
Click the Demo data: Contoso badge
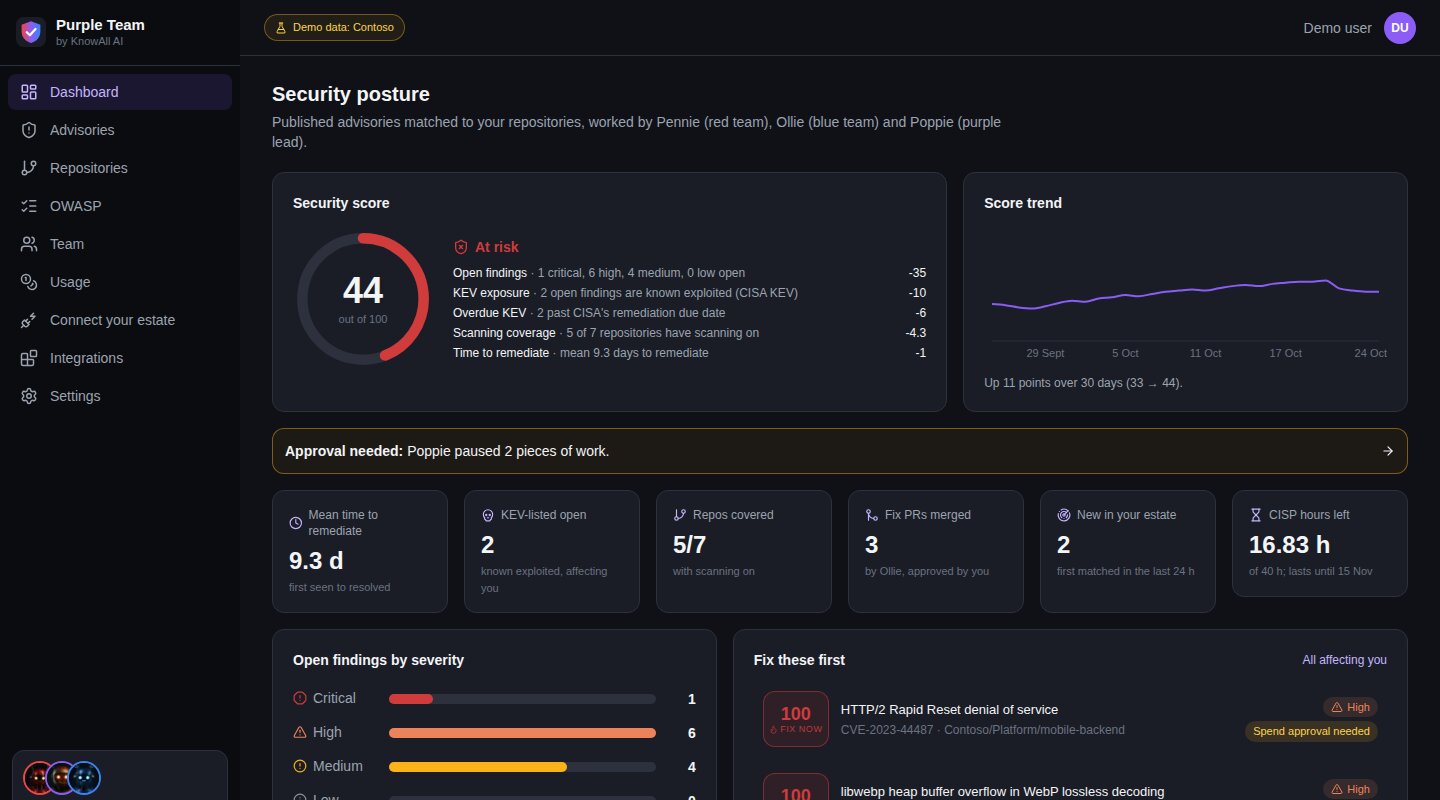pos(334,28)
